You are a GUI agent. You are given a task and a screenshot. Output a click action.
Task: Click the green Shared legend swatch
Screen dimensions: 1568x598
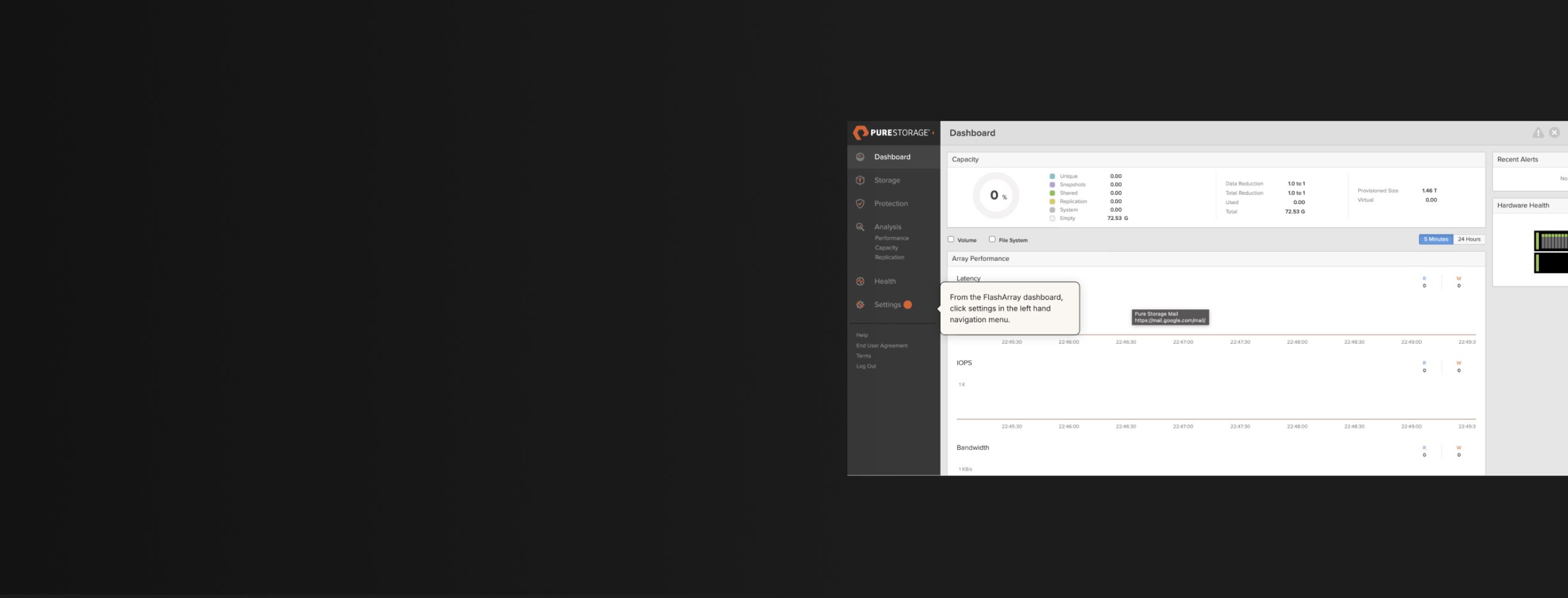point(1052,193)
